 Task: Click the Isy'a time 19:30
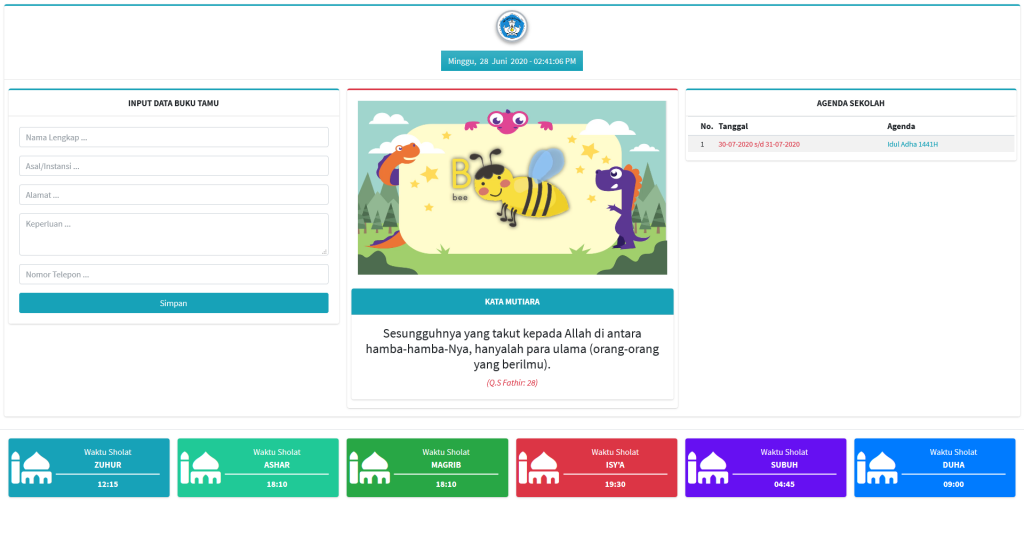pyautogui.click(x=615, y=484)
